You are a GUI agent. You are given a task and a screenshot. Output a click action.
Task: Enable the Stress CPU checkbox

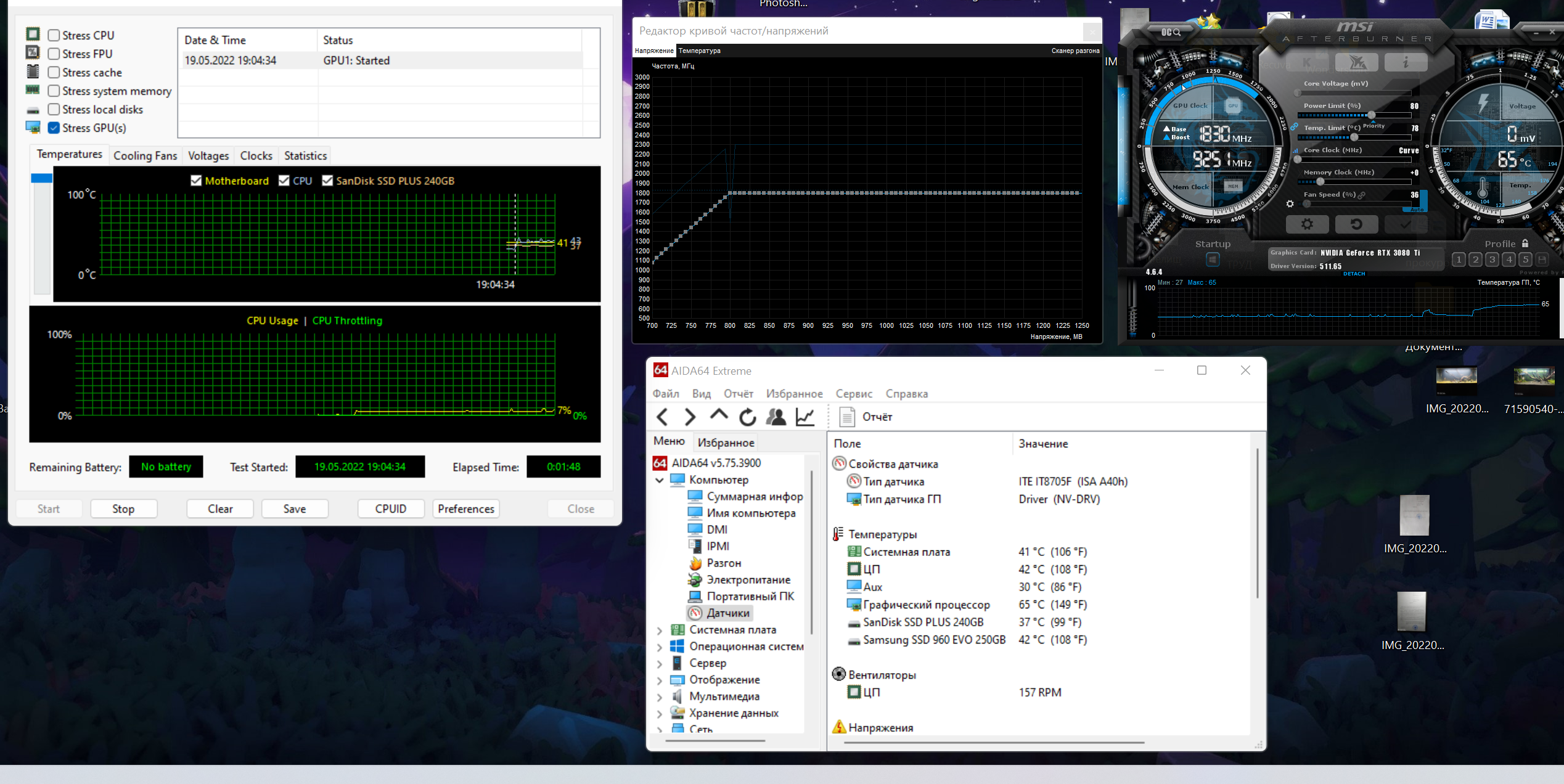(x=54, y=36)
